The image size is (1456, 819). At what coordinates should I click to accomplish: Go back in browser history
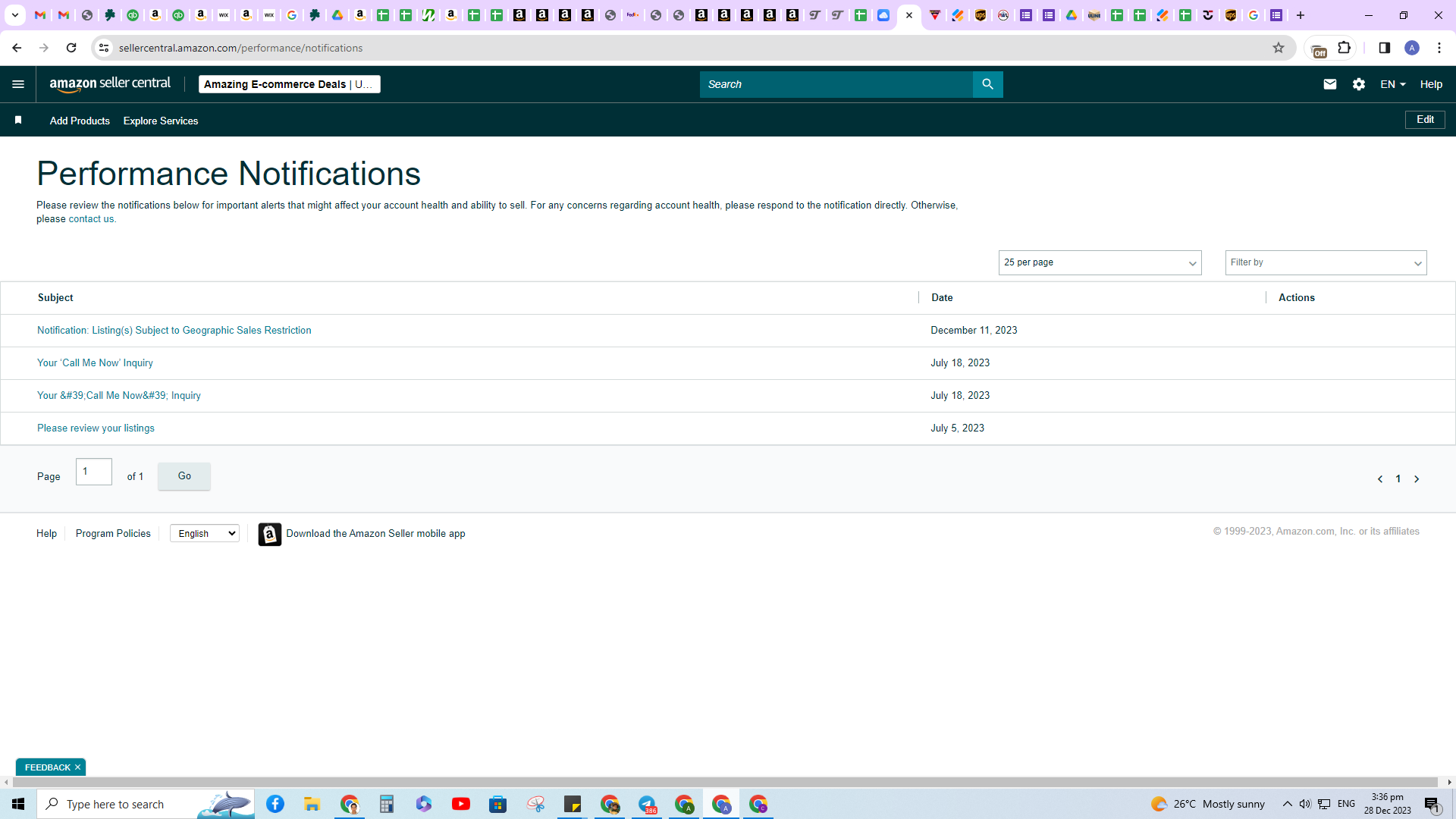17,48
